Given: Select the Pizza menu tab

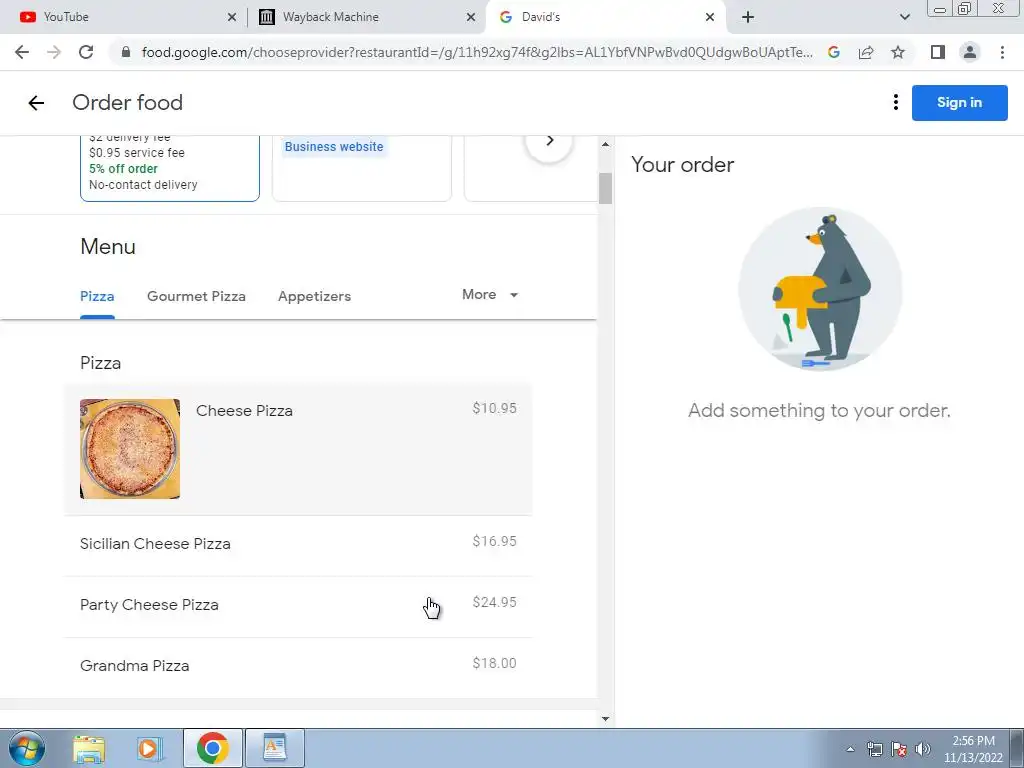Looking at the screenshot, I should (x=97, y=296).
